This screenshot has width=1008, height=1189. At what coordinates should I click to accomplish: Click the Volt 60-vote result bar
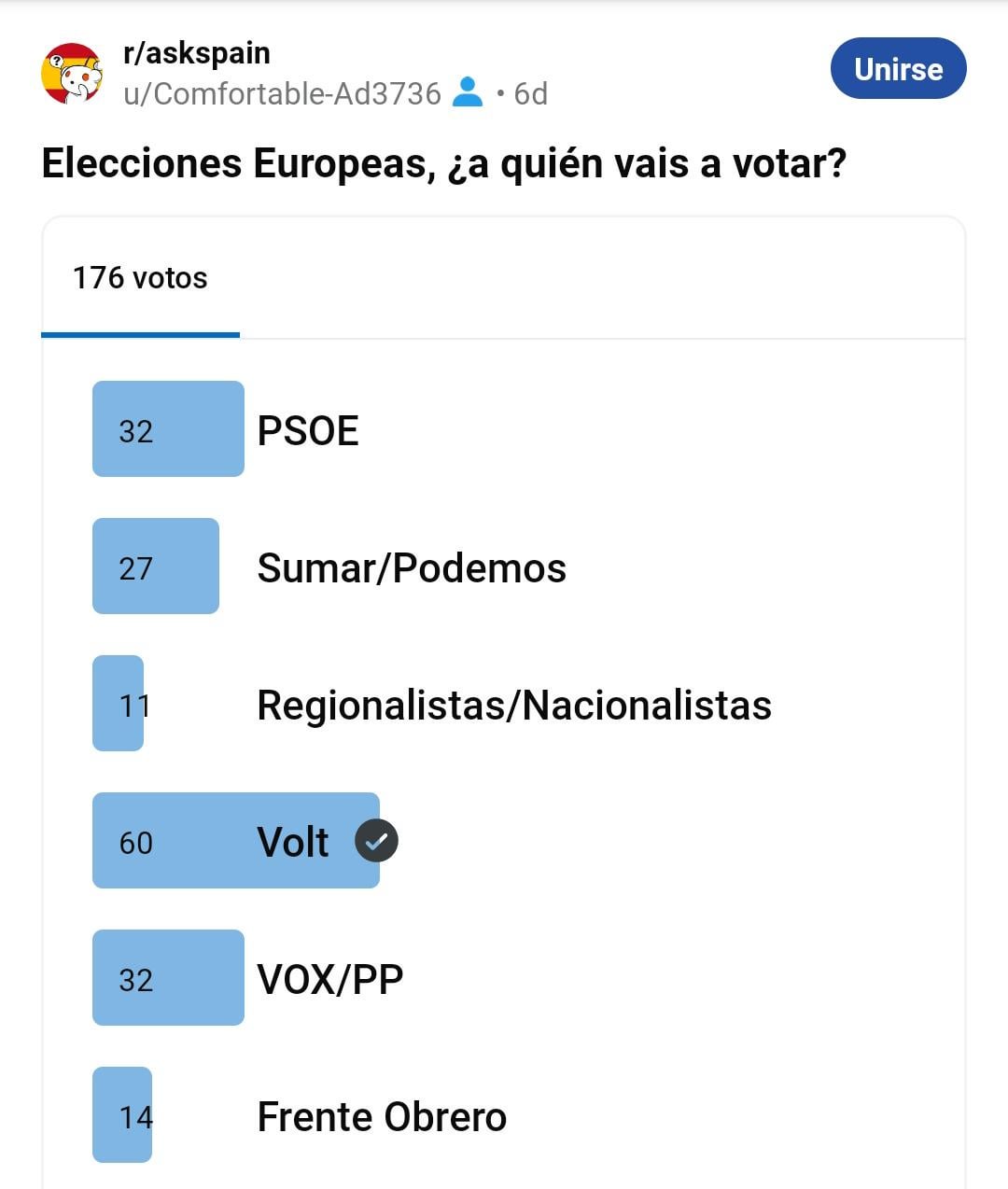(x=236, y=840)
